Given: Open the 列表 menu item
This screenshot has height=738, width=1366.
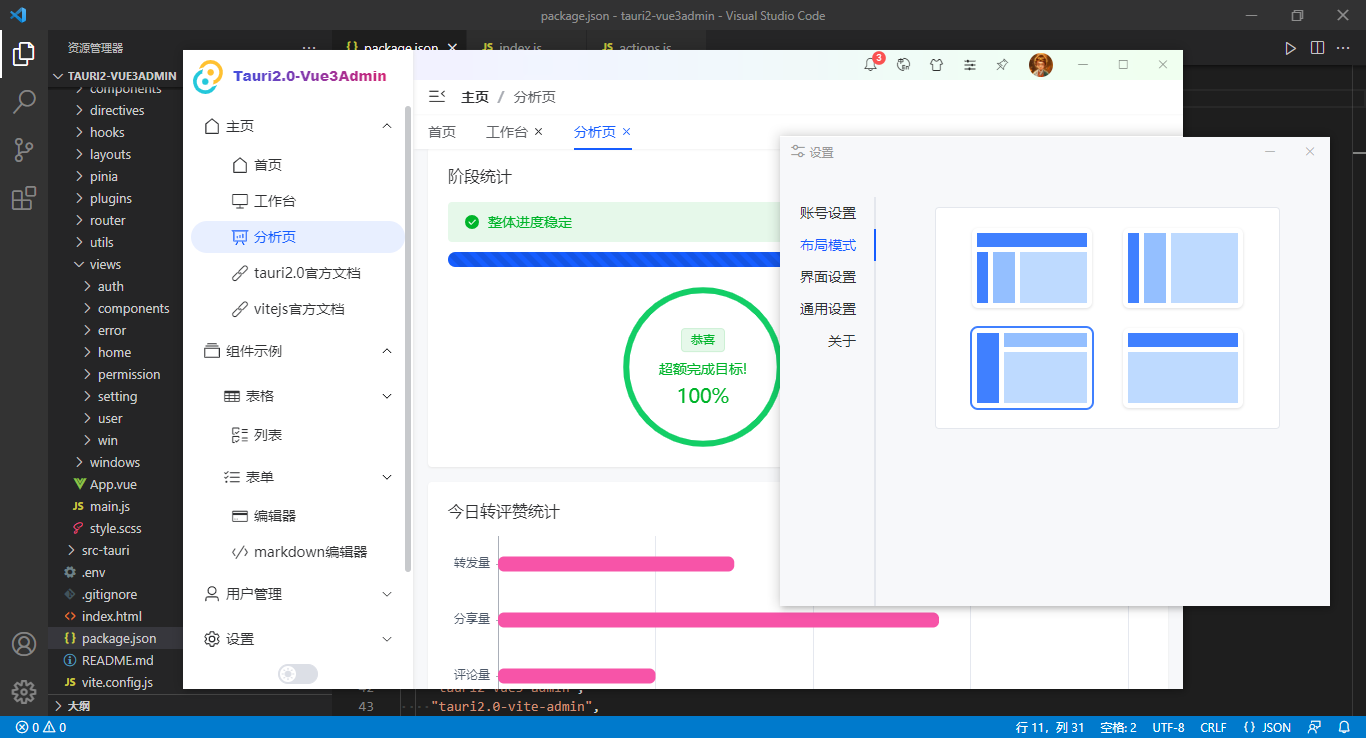Looking at the screenshot, I should [x=298, y=435].
